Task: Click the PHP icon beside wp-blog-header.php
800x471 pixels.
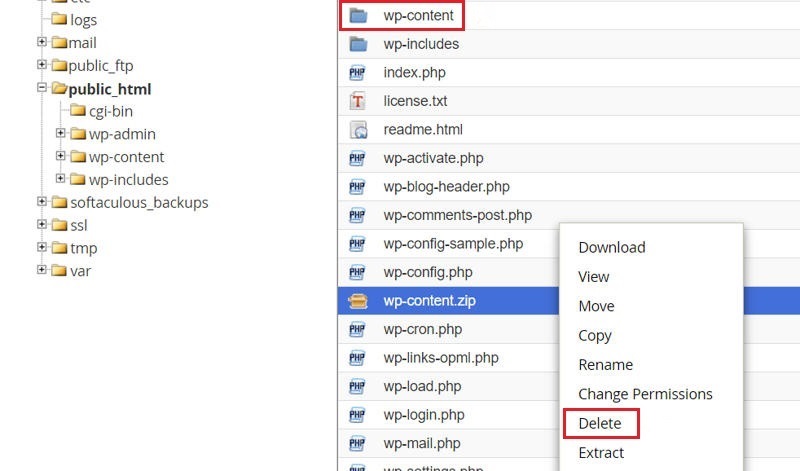Action: 357,187
